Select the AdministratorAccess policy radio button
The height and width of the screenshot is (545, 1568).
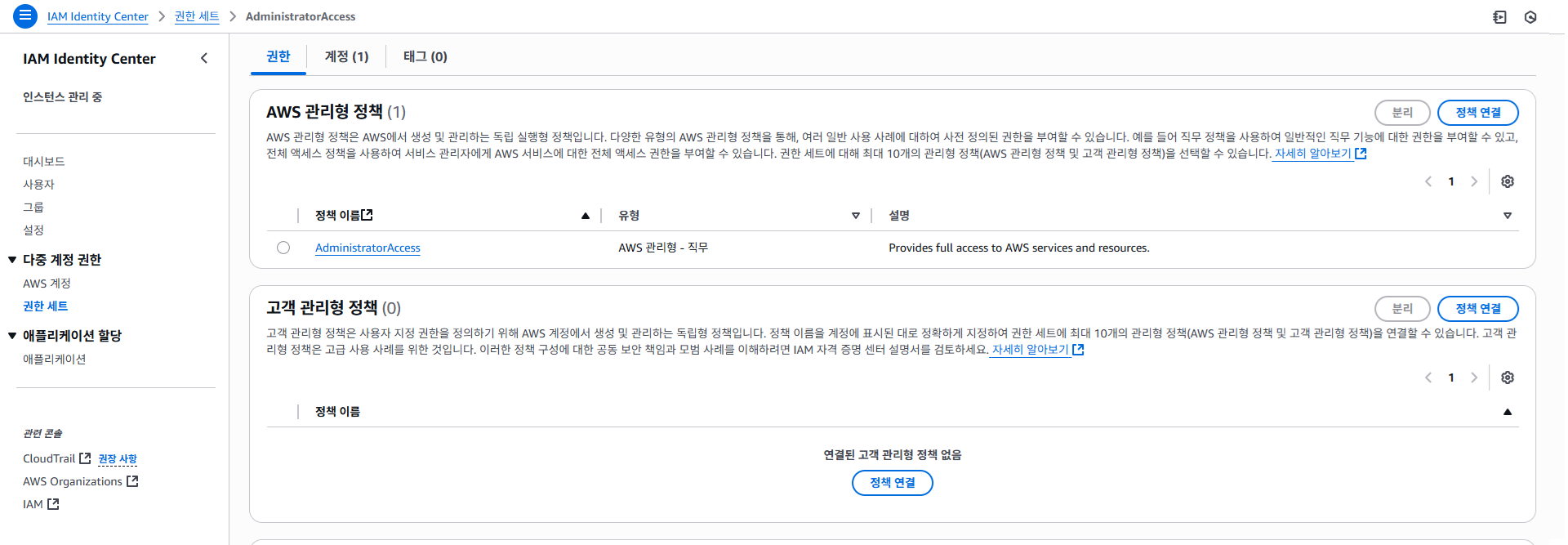click(283, 248)
